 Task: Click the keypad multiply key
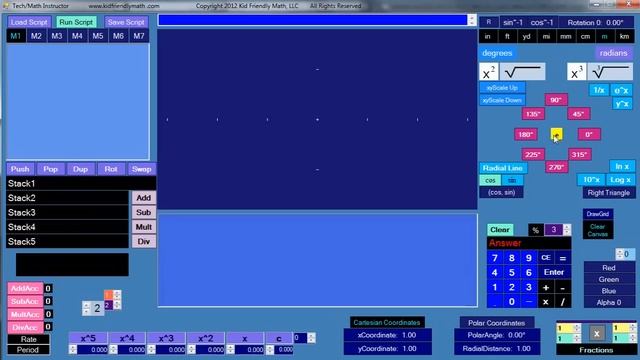tap(546, 302)
